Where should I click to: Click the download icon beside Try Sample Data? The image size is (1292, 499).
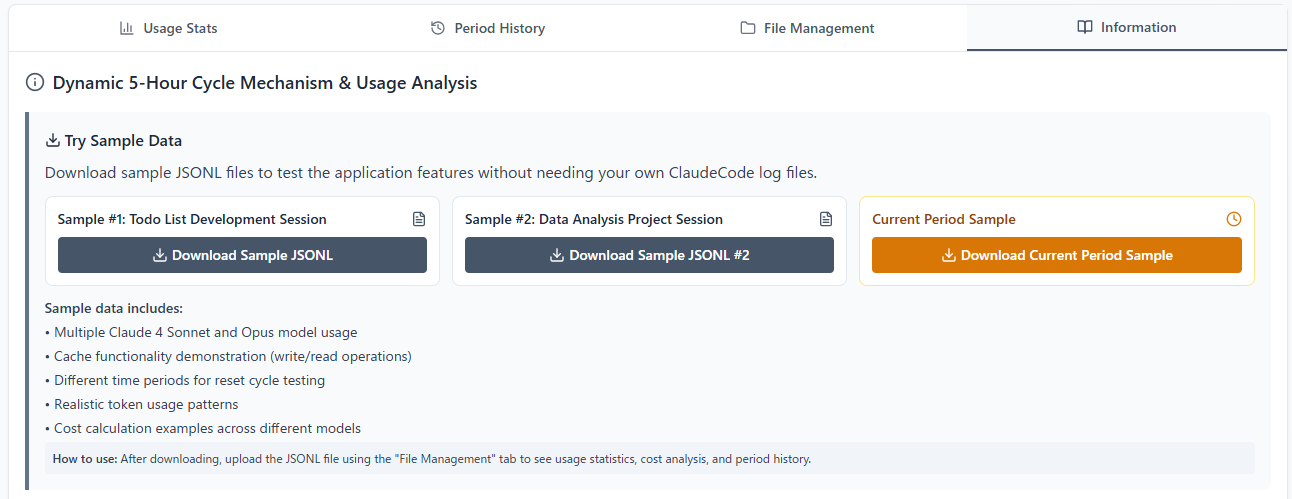pos(53,141)
